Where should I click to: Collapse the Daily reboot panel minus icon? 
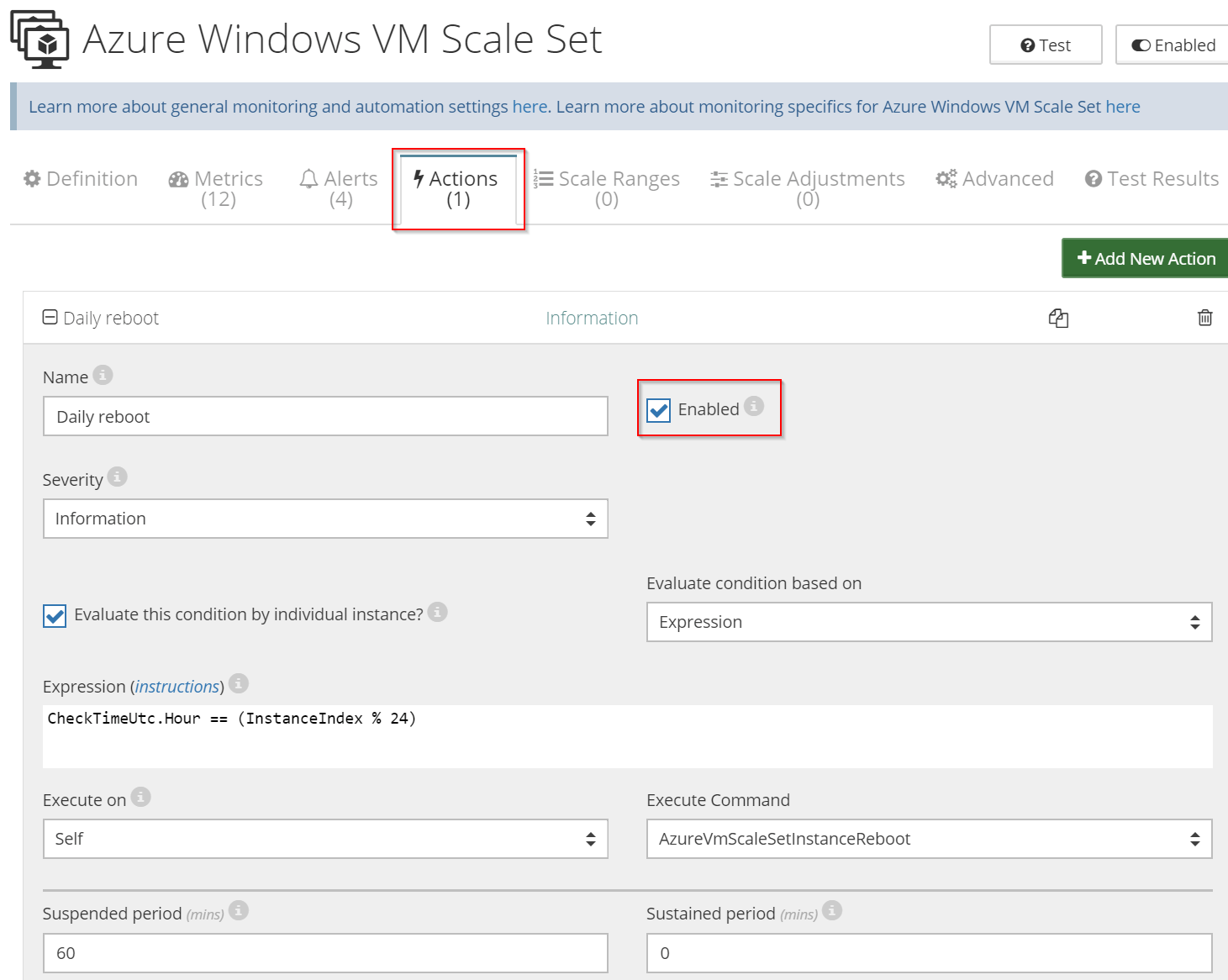[x=50, y=317]
